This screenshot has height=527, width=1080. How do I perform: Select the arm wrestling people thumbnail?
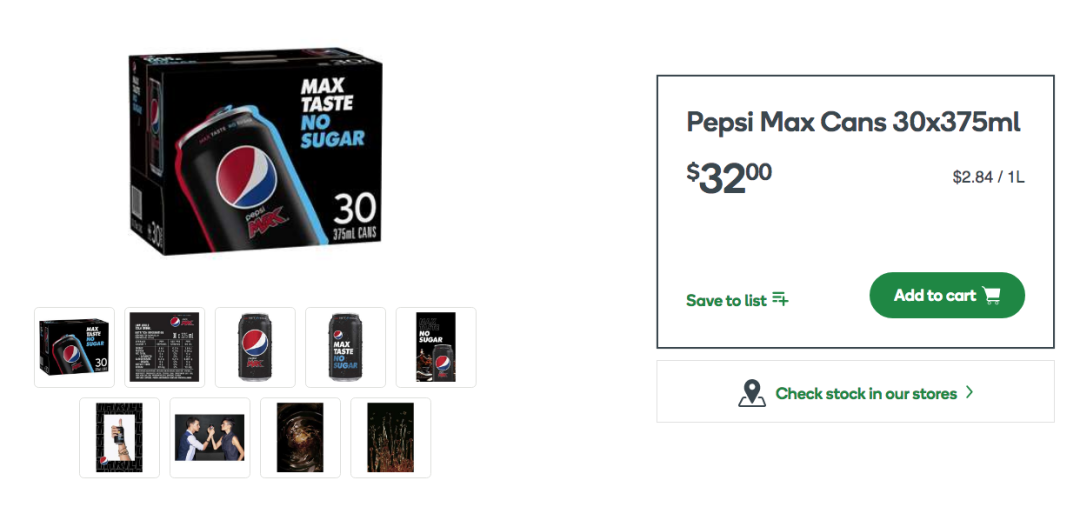coord(209,437)
